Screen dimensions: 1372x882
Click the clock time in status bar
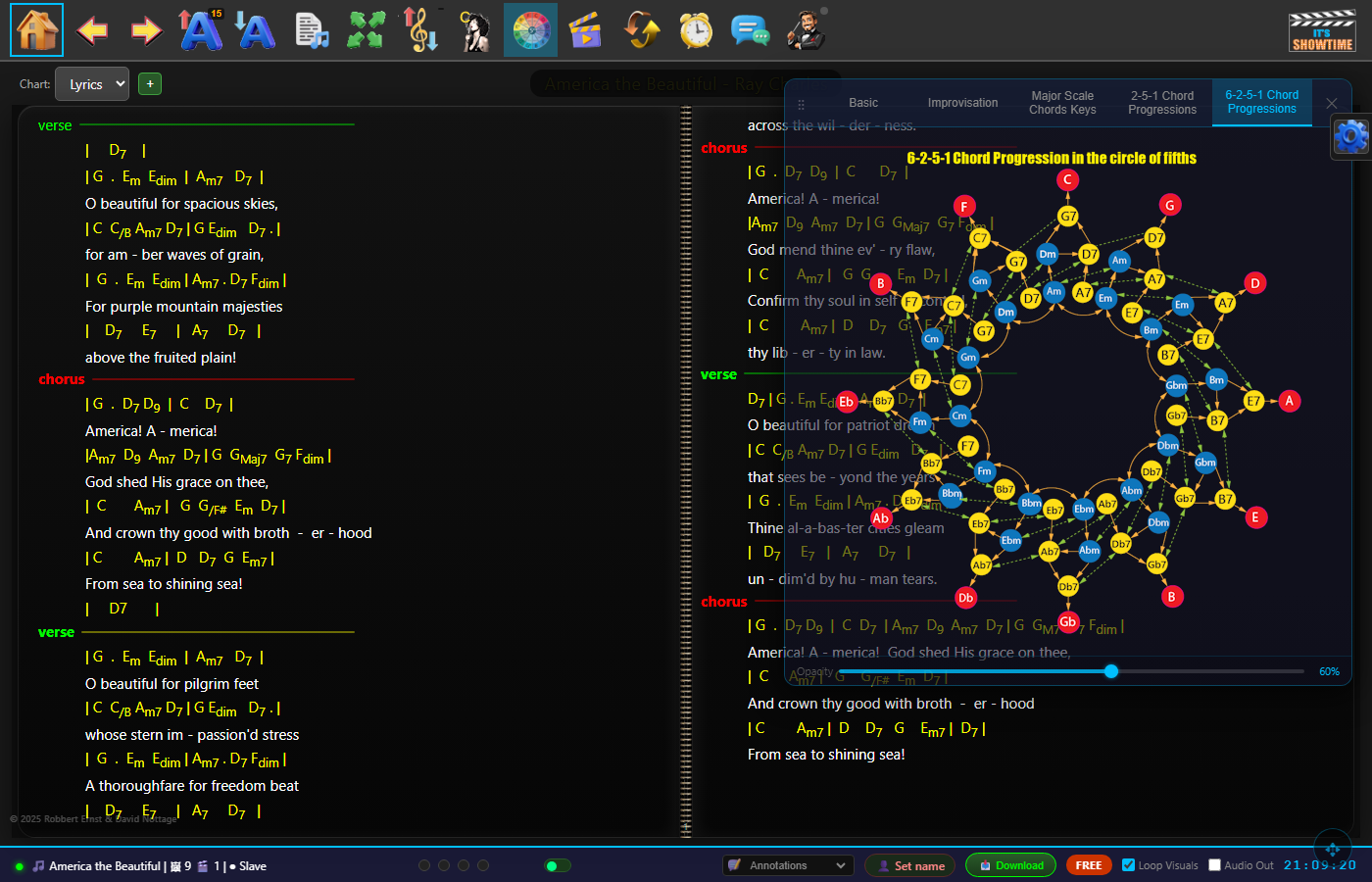tap(1320, 865)
